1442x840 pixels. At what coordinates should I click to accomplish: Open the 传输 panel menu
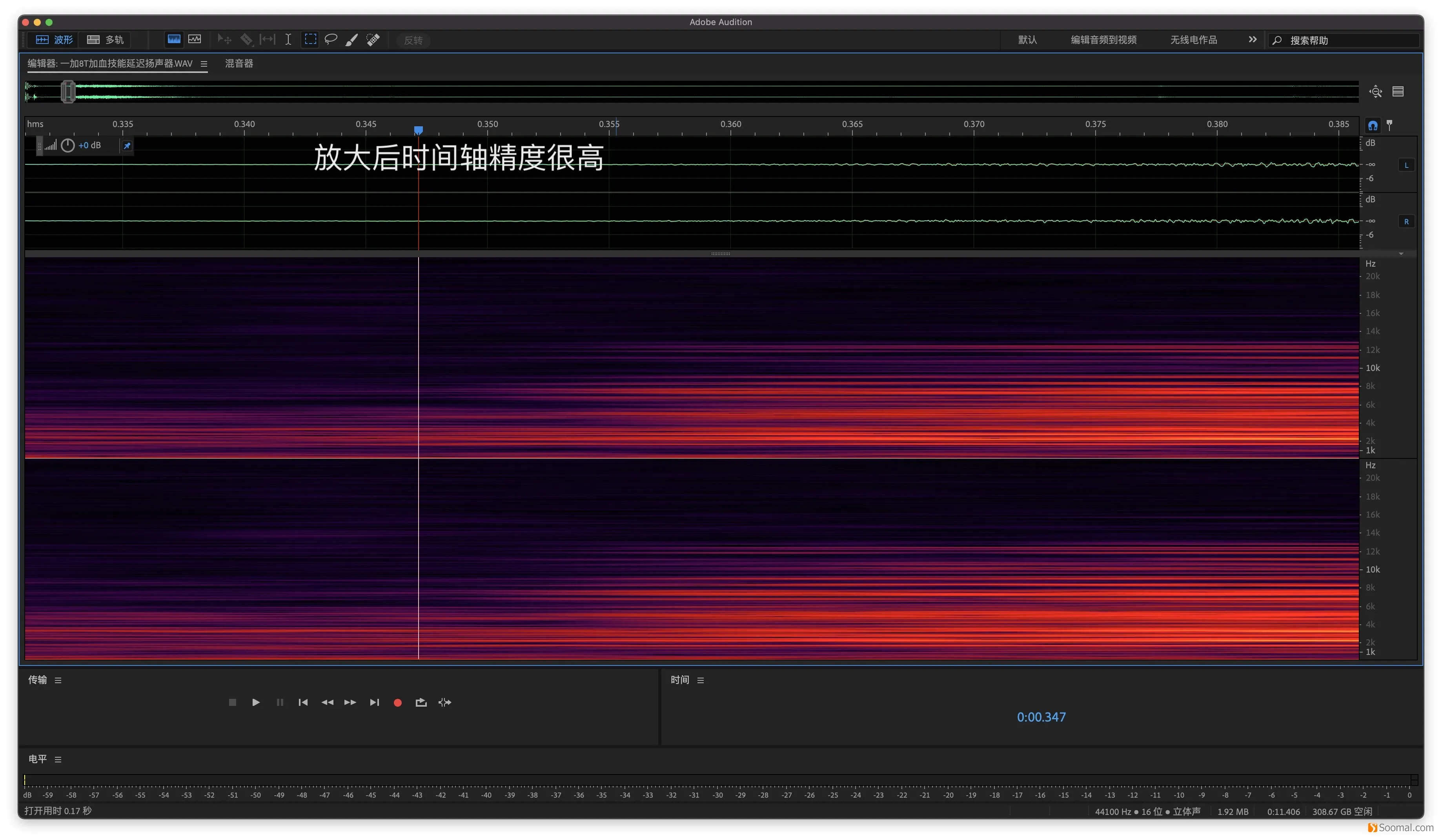58,680
